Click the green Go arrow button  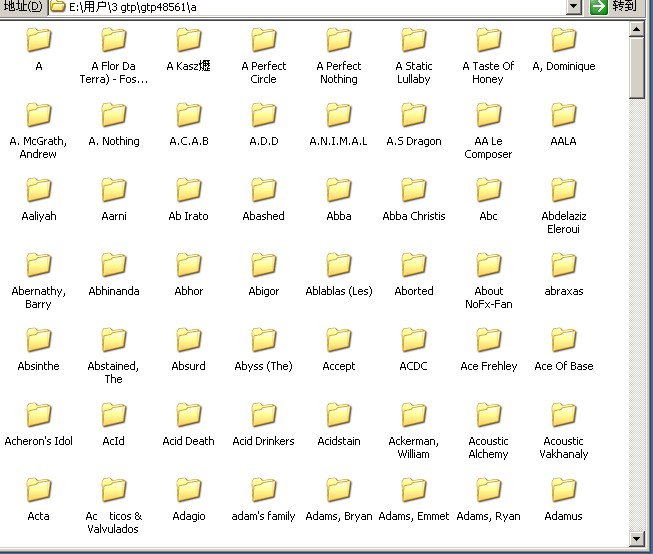[x=599, y=7]
